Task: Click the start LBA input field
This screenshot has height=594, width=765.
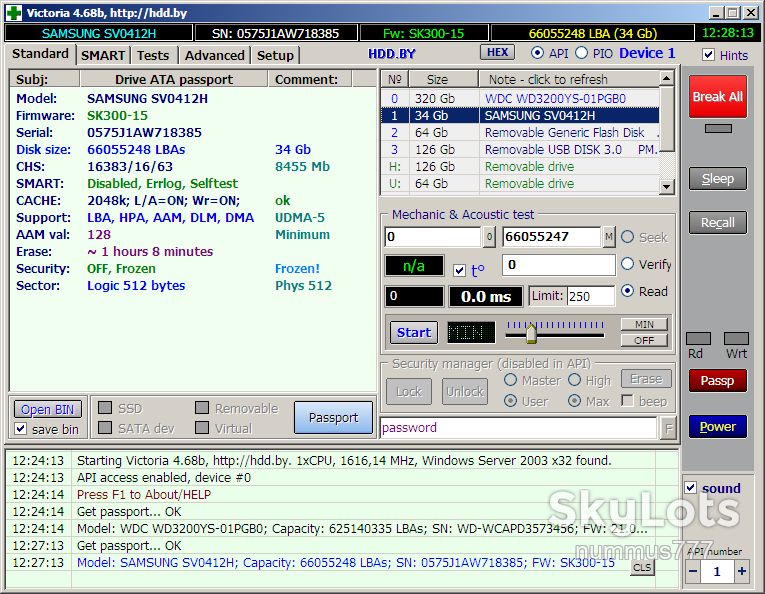Action: pos(433,237)
